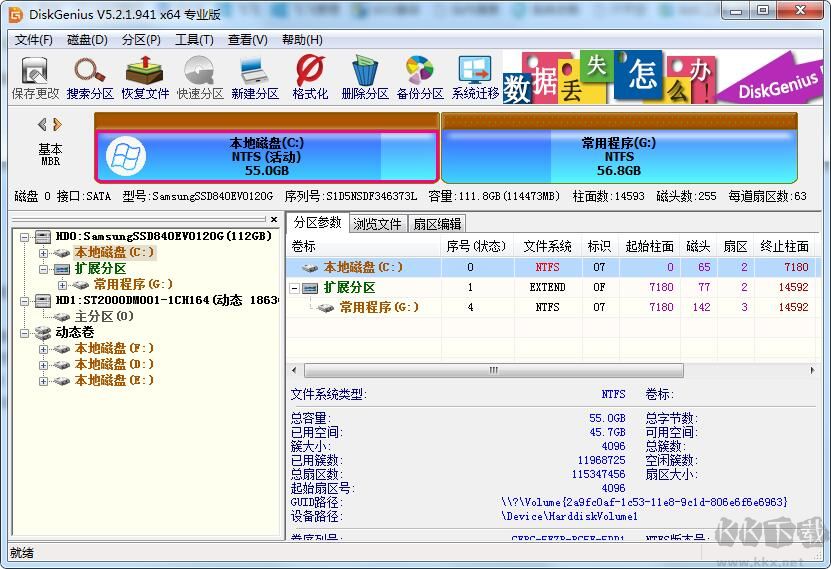
Task: Expand 本地磁盘 (C:) in the tree
Action: pyautogui.click(x=43, y=253)
